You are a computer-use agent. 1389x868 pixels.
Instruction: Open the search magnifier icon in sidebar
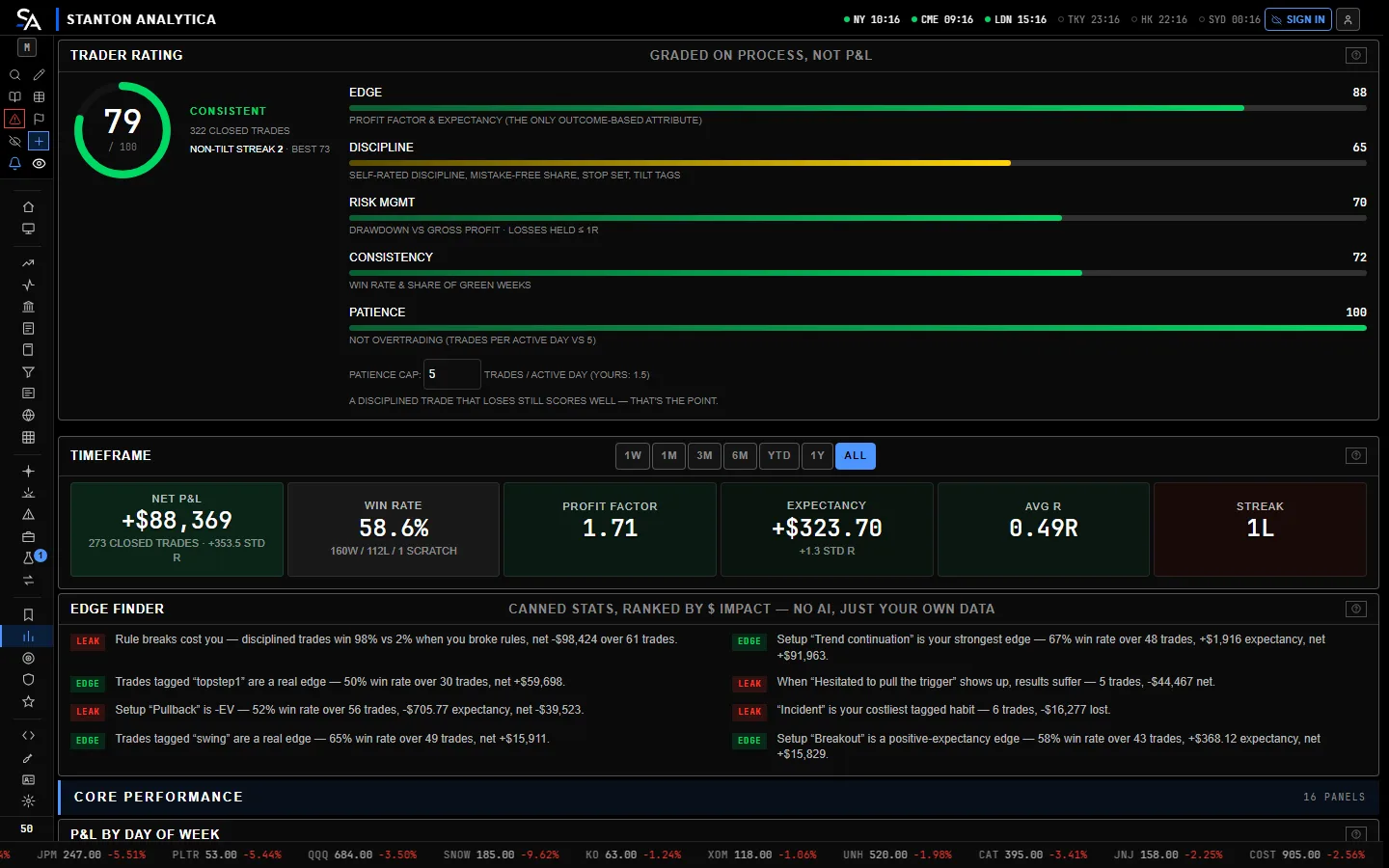14,74
